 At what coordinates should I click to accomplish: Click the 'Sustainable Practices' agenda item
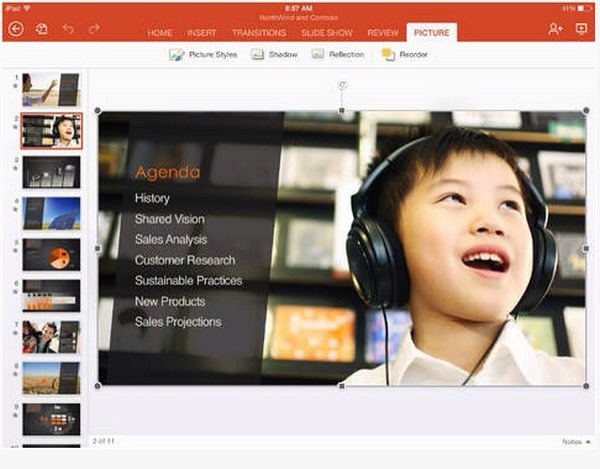188,280
